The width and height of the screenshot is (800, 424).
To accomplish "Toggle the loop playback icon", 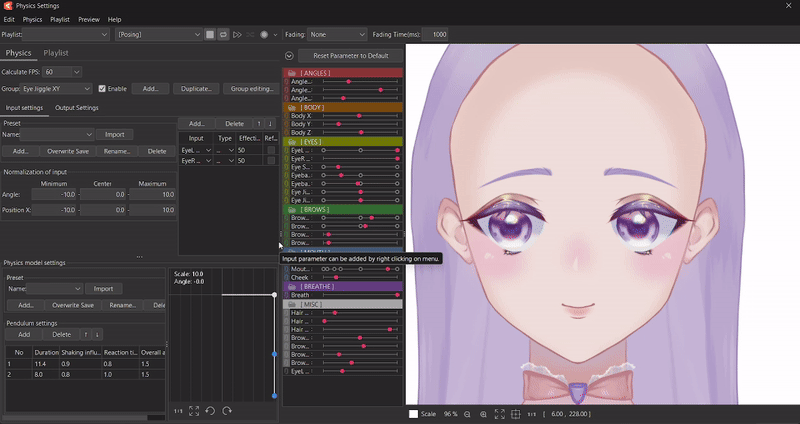I will click(224, 34).
